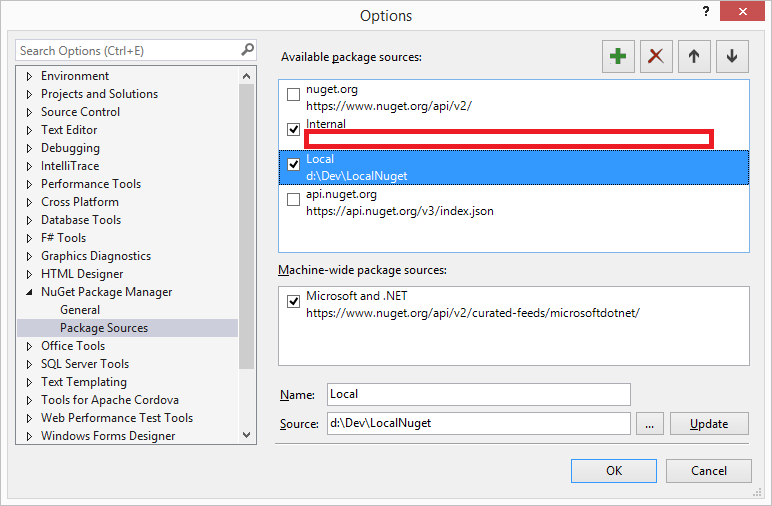Uncheck the Local package source
Viewport: 772px width, 506px height.
point(293,164)
